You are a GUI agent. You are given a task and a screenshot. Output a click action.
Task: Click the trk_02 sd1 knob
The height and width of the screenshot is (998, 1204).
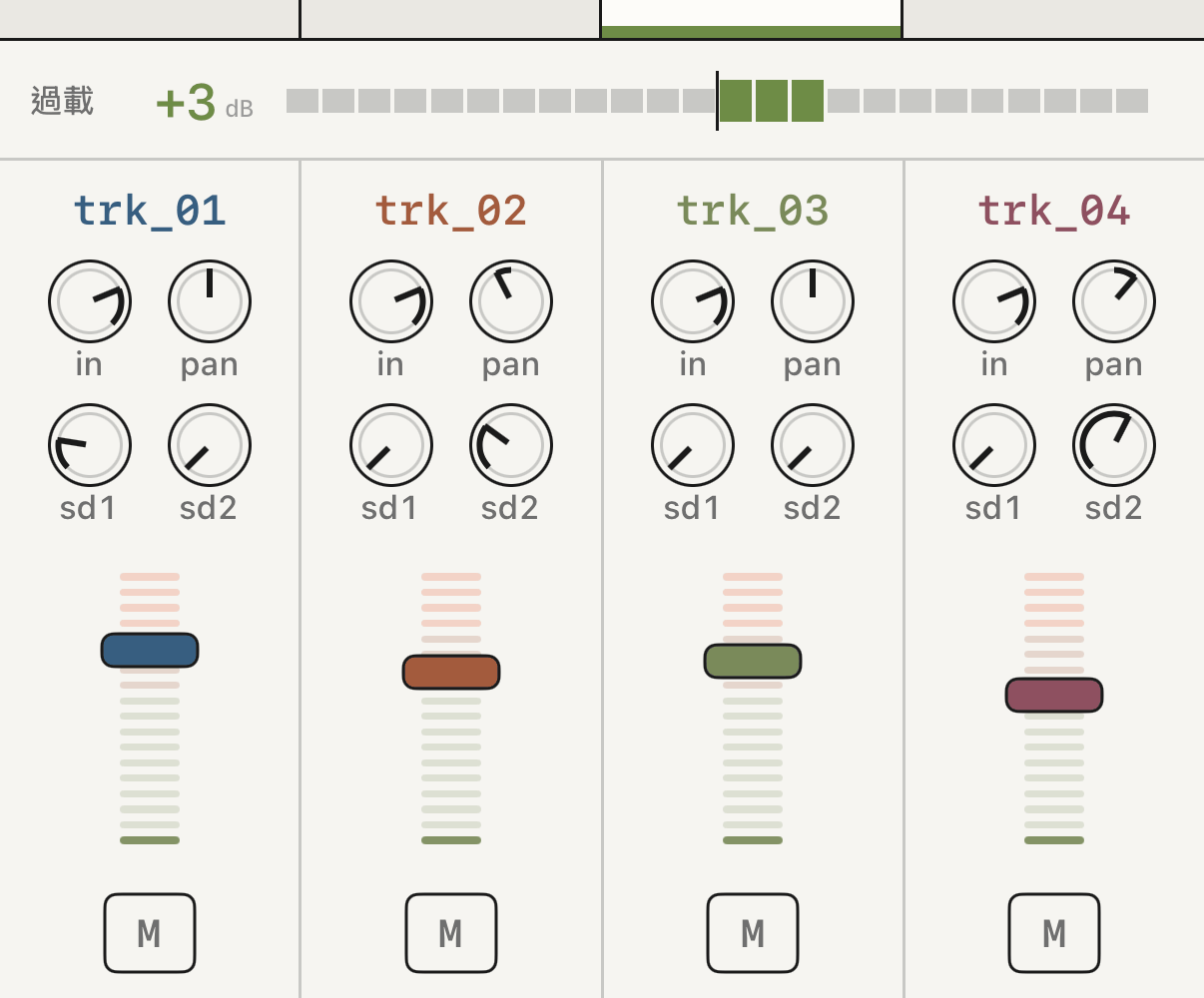click(391, 445)
